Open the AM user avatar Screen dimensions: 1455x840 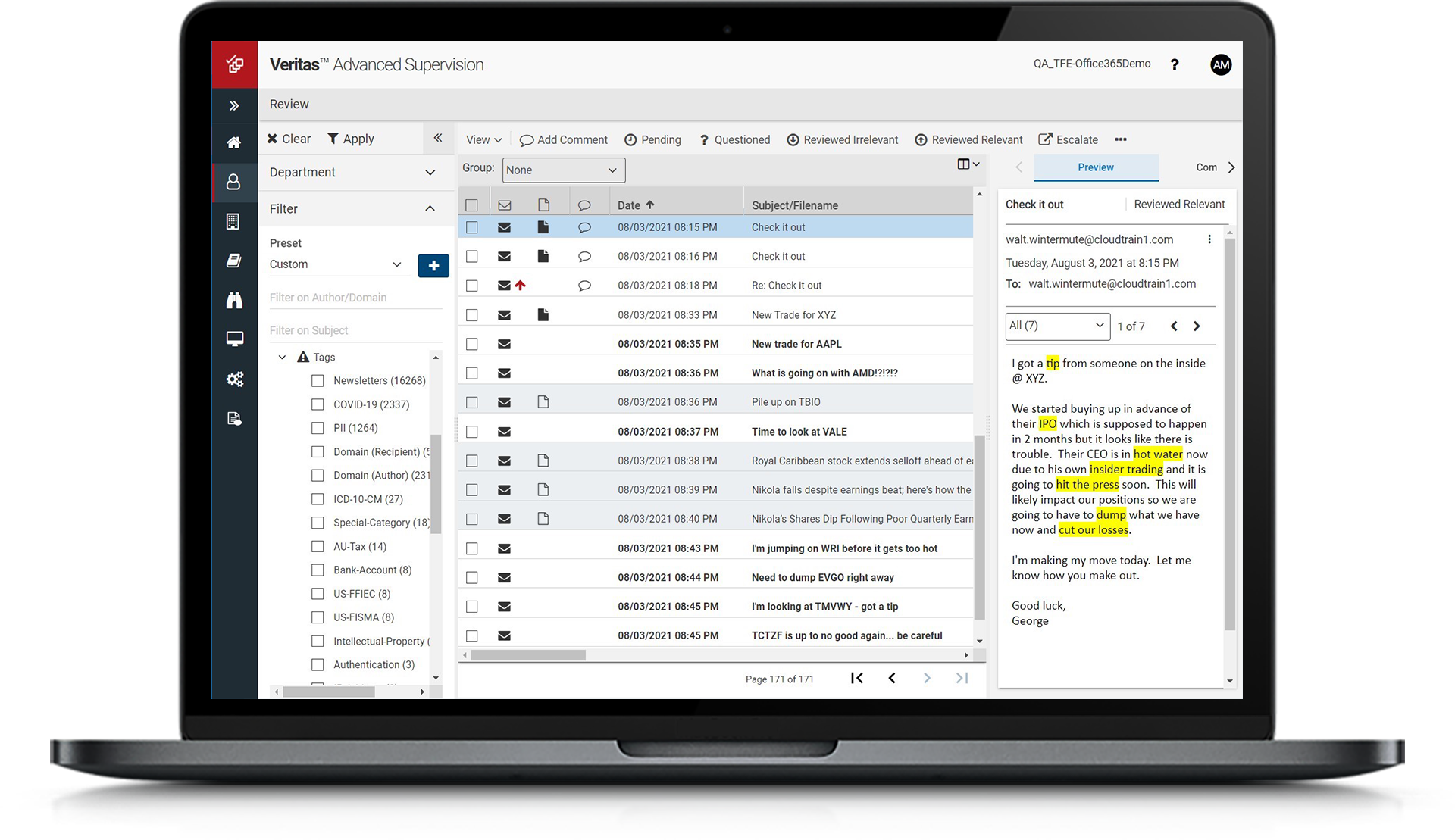(x=1221, y=65)
